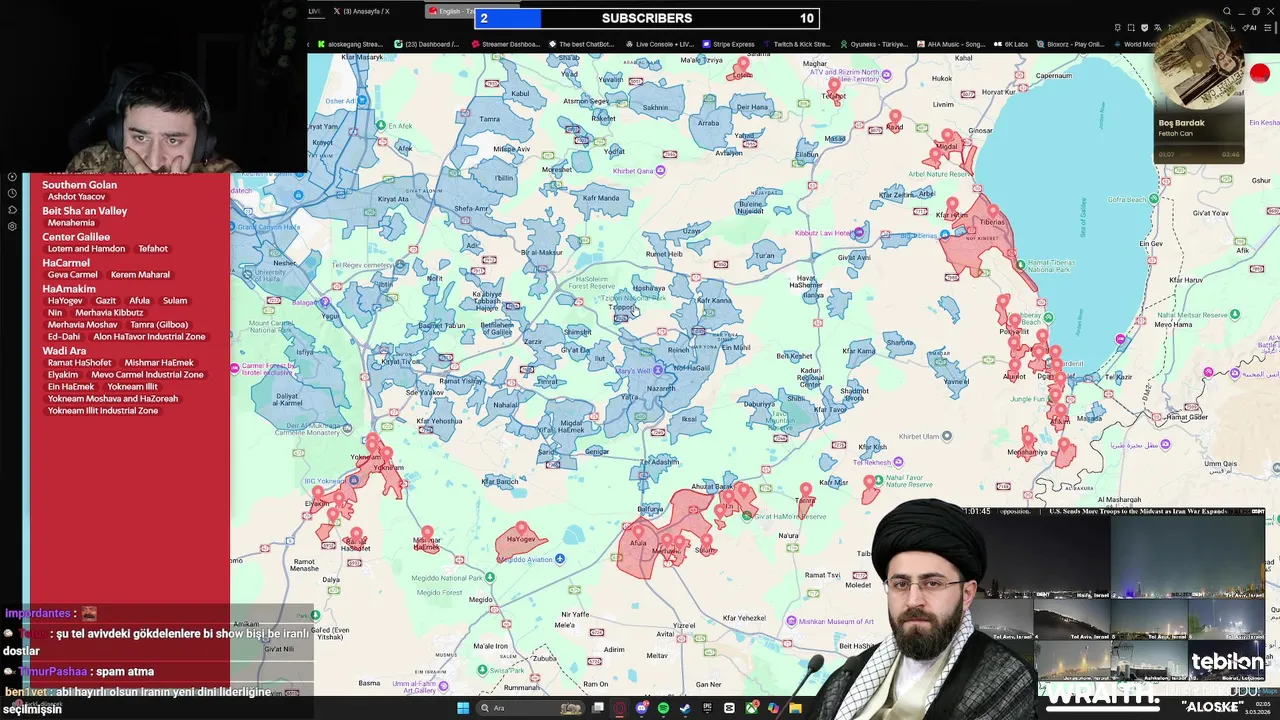Image resolution: width=1280 pixels, height=720 pixels.
Task: Click 'Megiddo Aviation' map marker
Action: click(560, 559)
